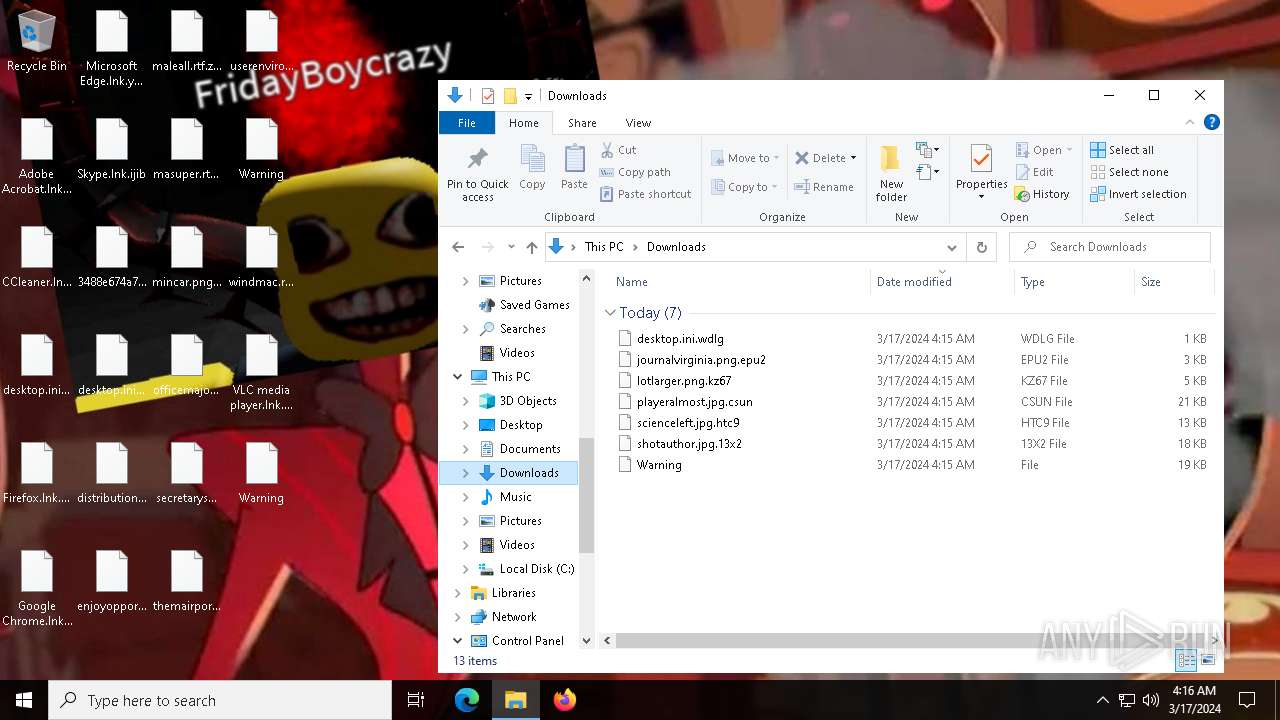The image size is (1280, 720).
Task: Click Paste shortcut command
Action: (645, 194)
